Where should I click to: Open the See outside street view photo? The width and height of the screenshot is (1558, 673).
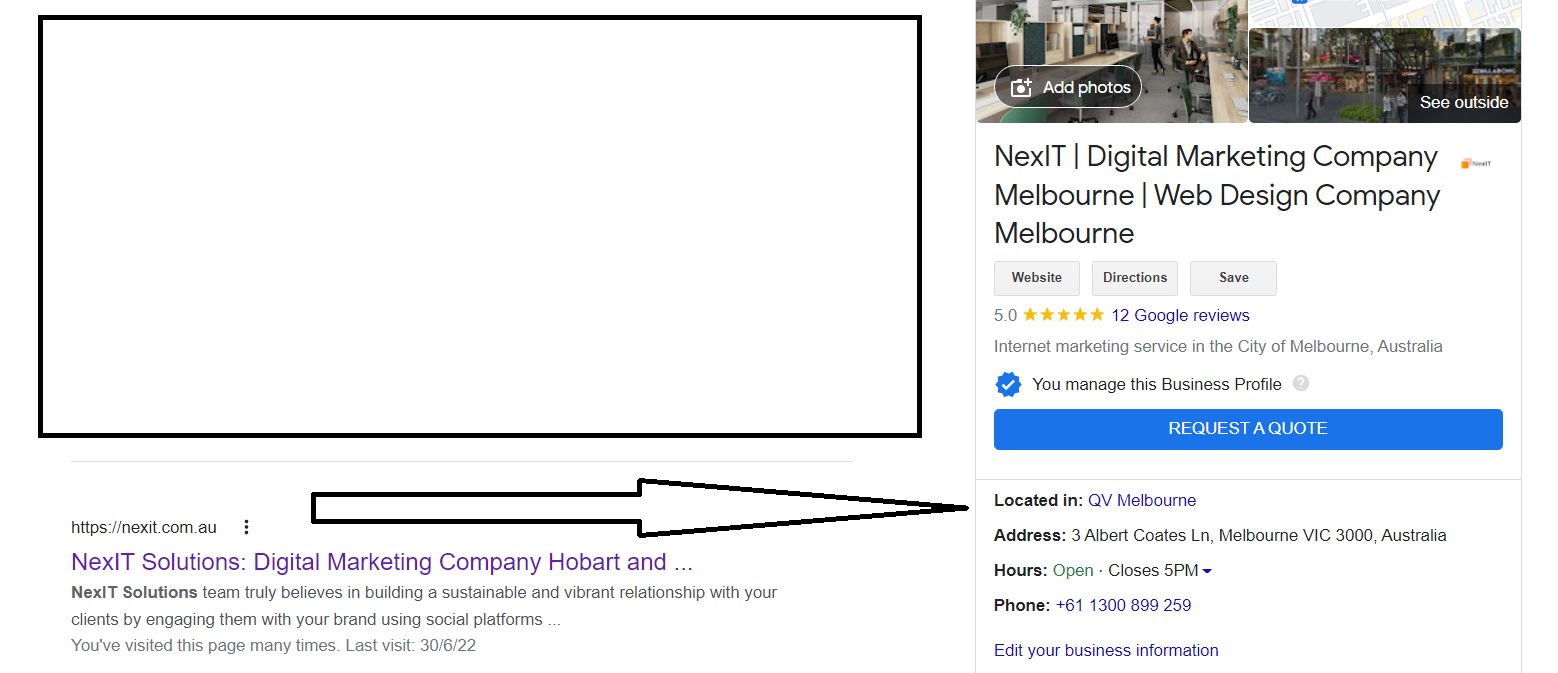click(x=1384, y=76)
